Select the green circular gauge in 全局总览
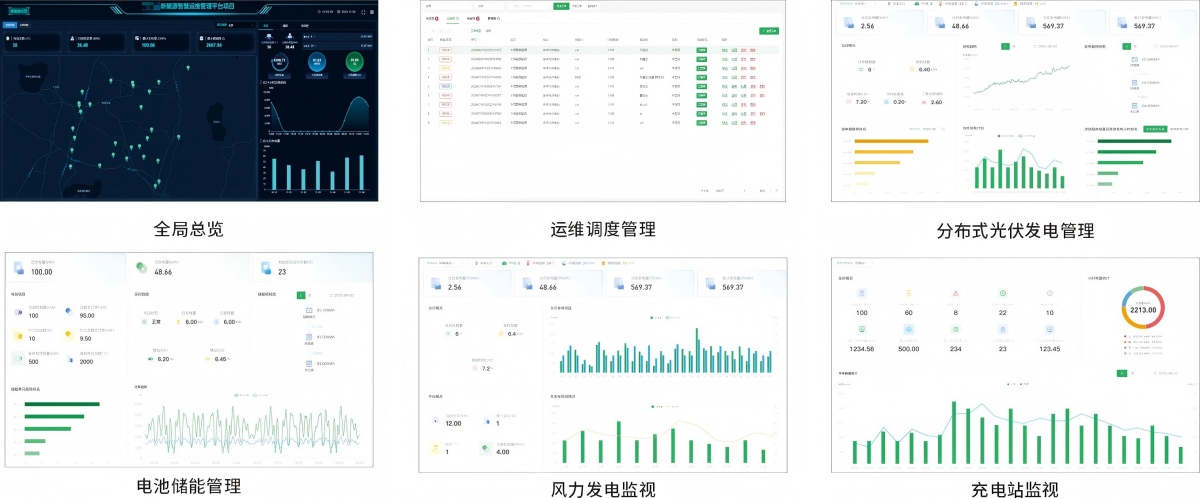The width and height of the screenshot is (1200, 498). coord(353,63)
